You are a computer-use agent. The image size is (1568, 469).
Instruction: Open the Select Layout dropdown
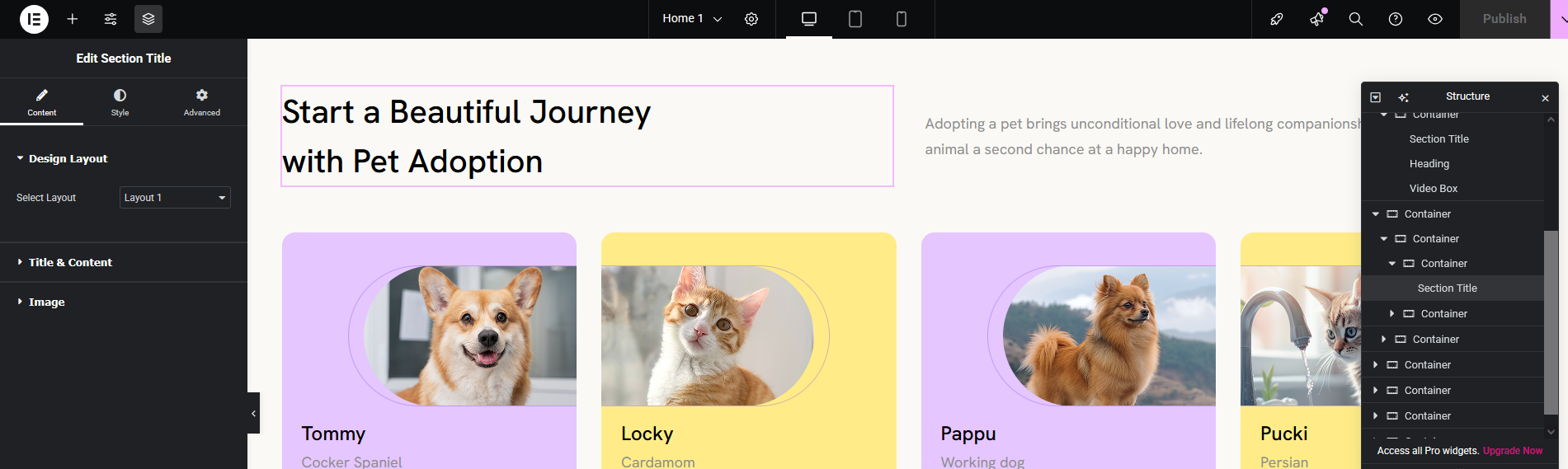pyautogui.click(x=175, y=198)
